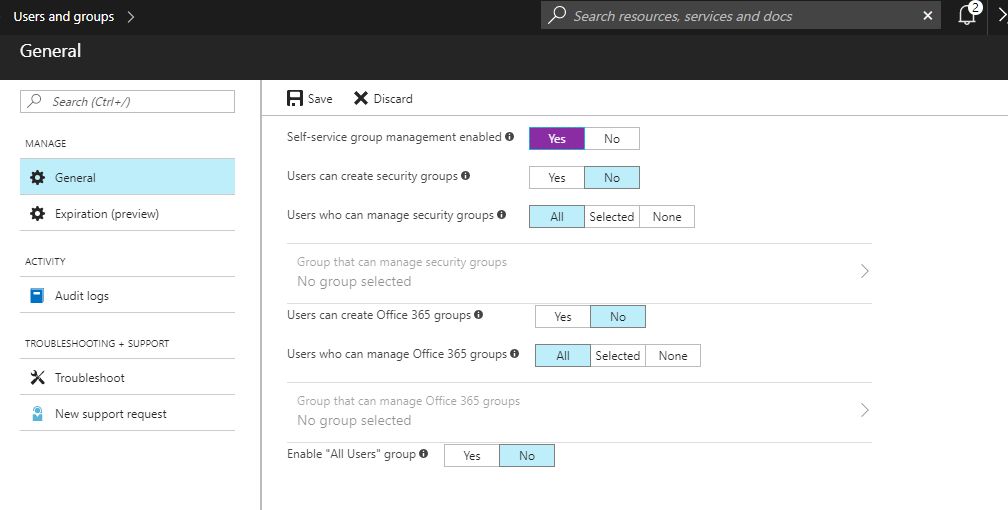Image resolution: width=1008 pixels, height=510 pixels.
Task: Click info icon for Users can create Office 365 groups
Action: (478, 314)
